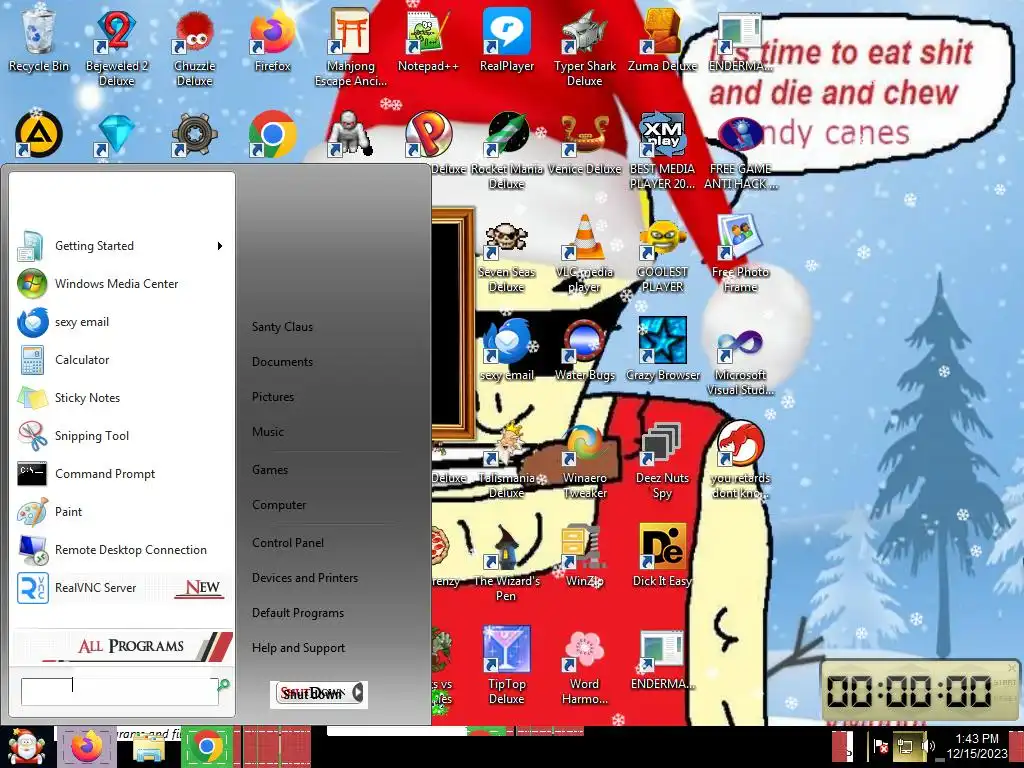1024x768 pixels.
Task: Open Rocket Mania Deluxe shortcut
Action: point(507,150)
